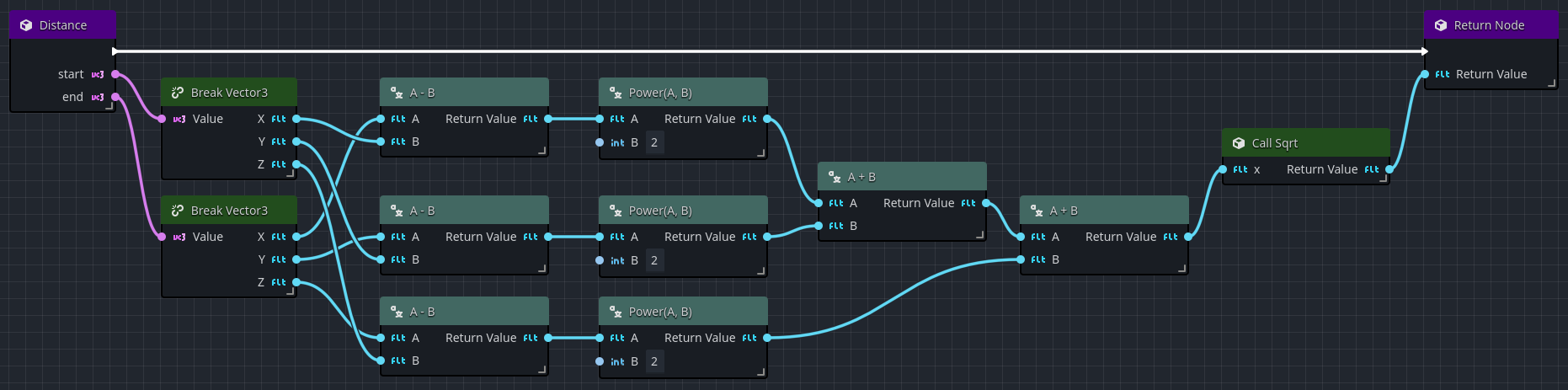This screenshot has height=390, width=1568.
Task: Click the end output pin on Distance node
Action: pyautogui.click(x=115, y=97)
